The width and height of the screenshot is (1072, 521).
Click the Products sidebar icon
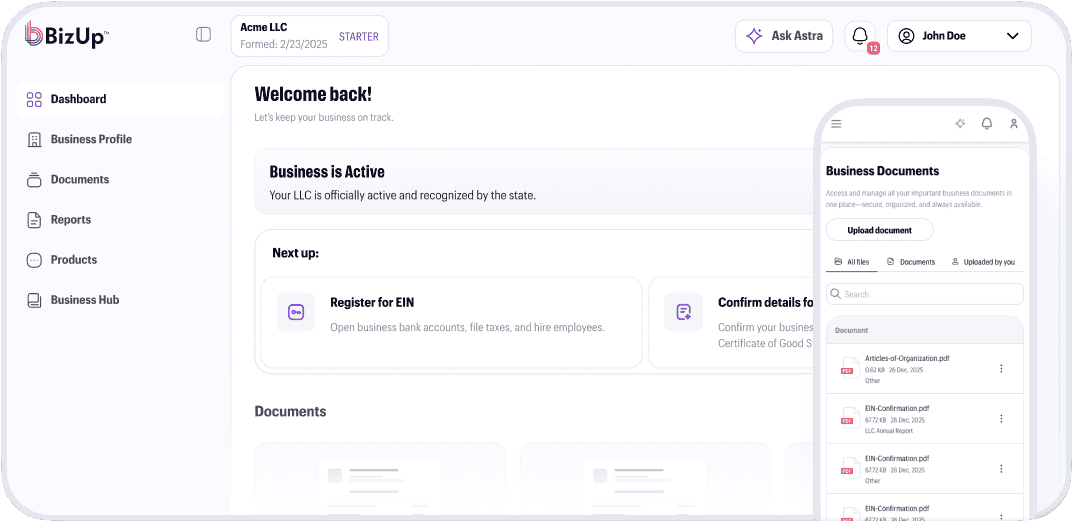click(34, 260)
